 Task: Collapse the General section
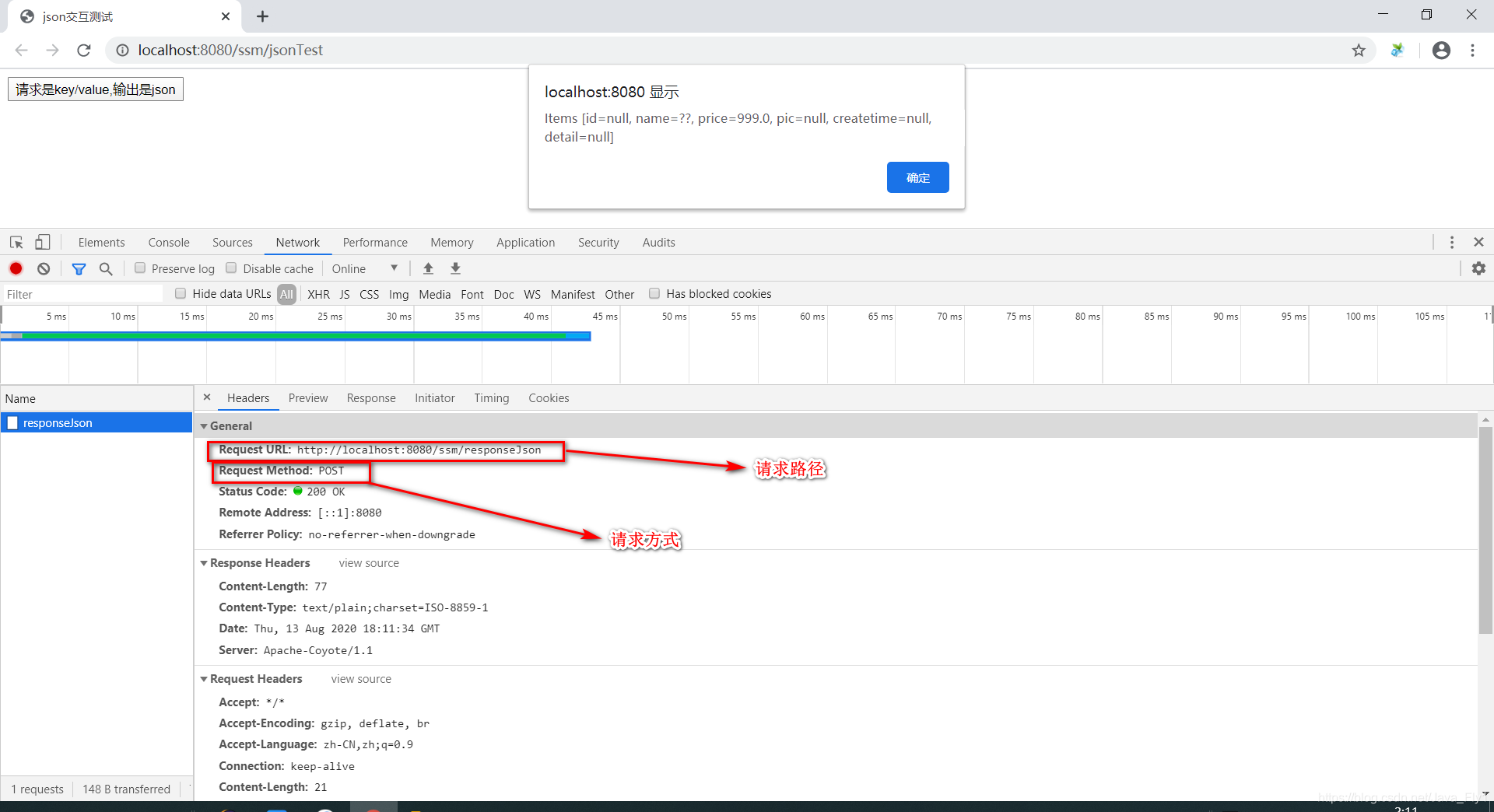(204, 426)
